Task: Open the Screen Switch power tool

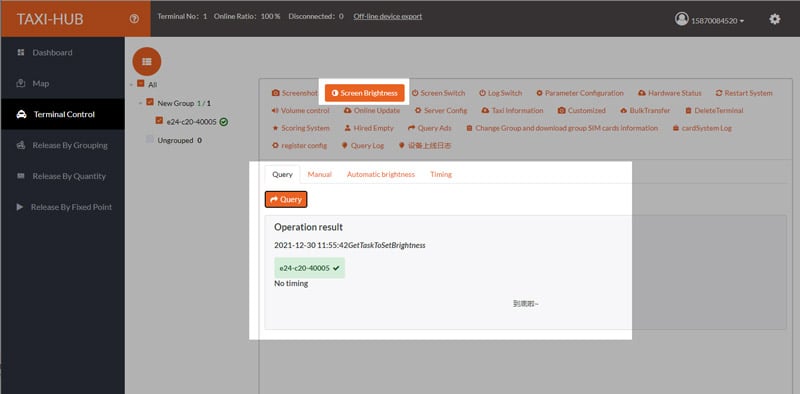Action: pos(438,93)
